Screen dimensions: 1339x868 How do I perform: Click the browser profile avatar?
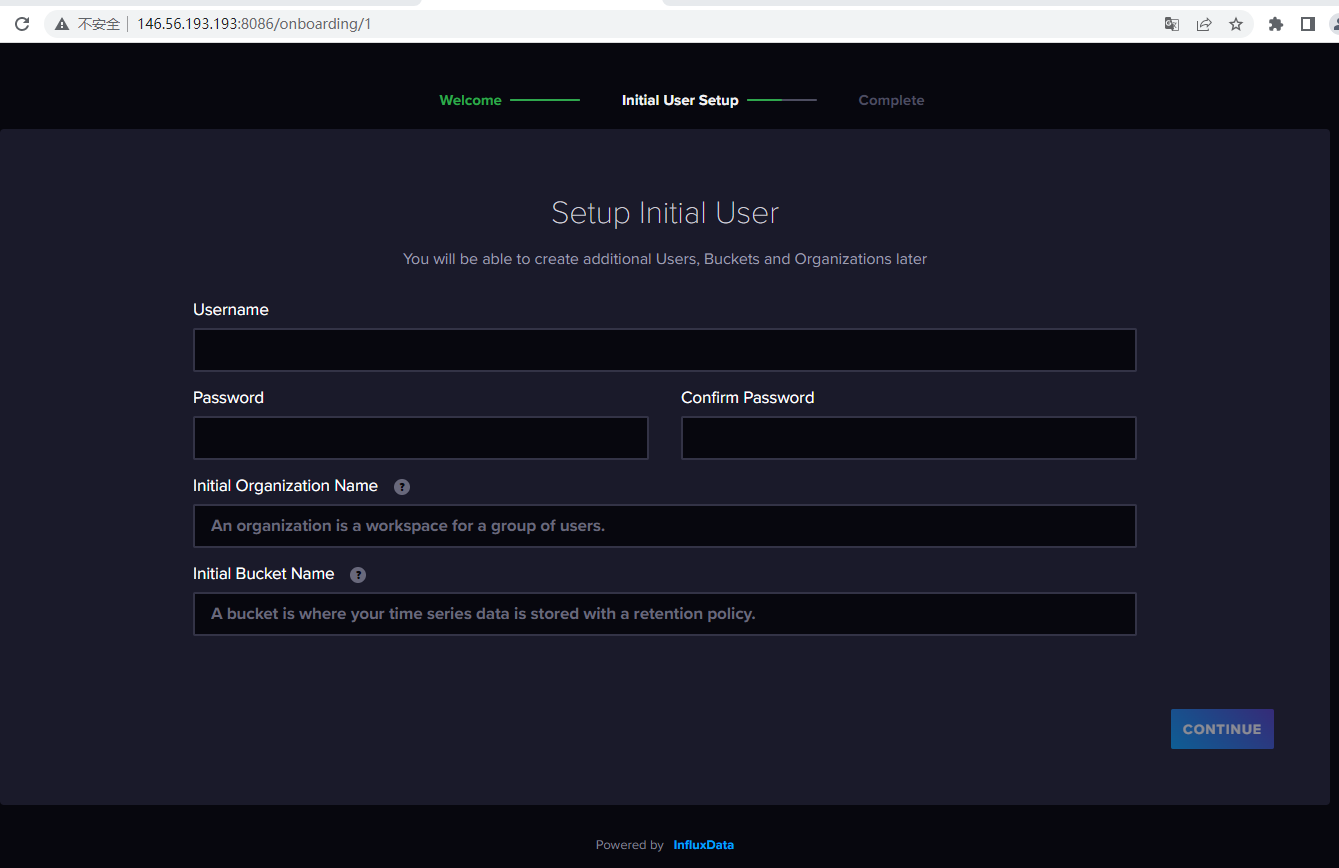click(x=1333, y=24)
